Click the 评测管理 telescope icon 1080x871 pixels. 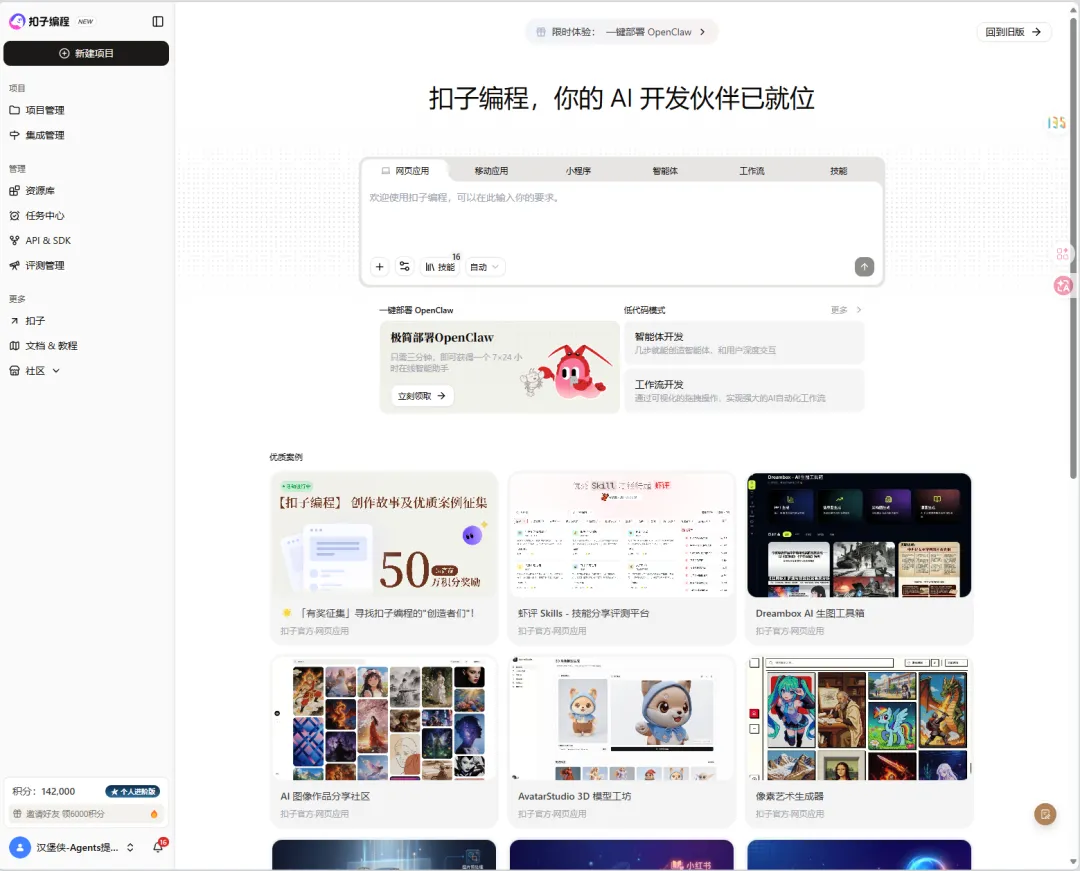tap(14, 265)
